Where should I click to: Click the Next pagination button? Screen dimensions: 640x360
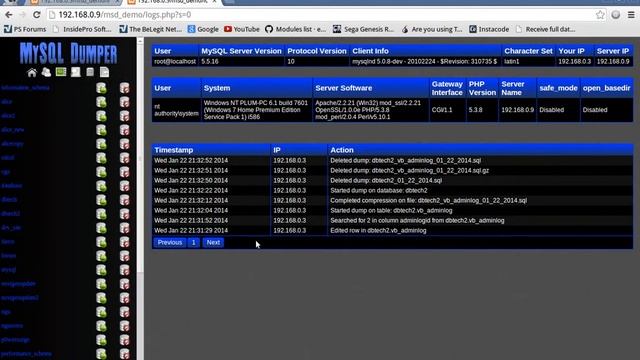[213, 242]
